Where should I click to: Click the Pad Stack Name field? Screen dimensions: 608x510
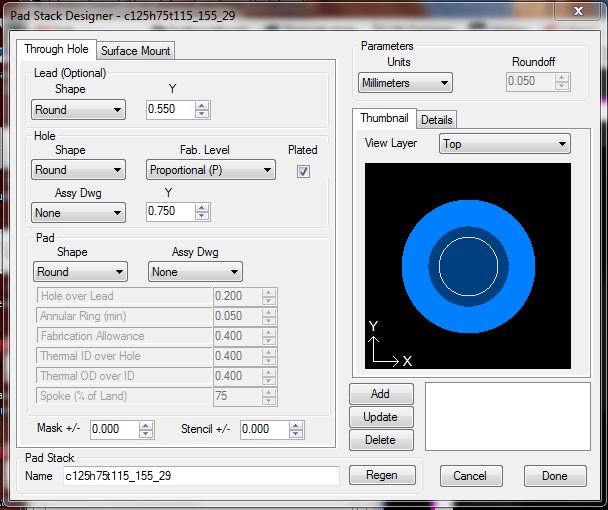click(200, 476)
